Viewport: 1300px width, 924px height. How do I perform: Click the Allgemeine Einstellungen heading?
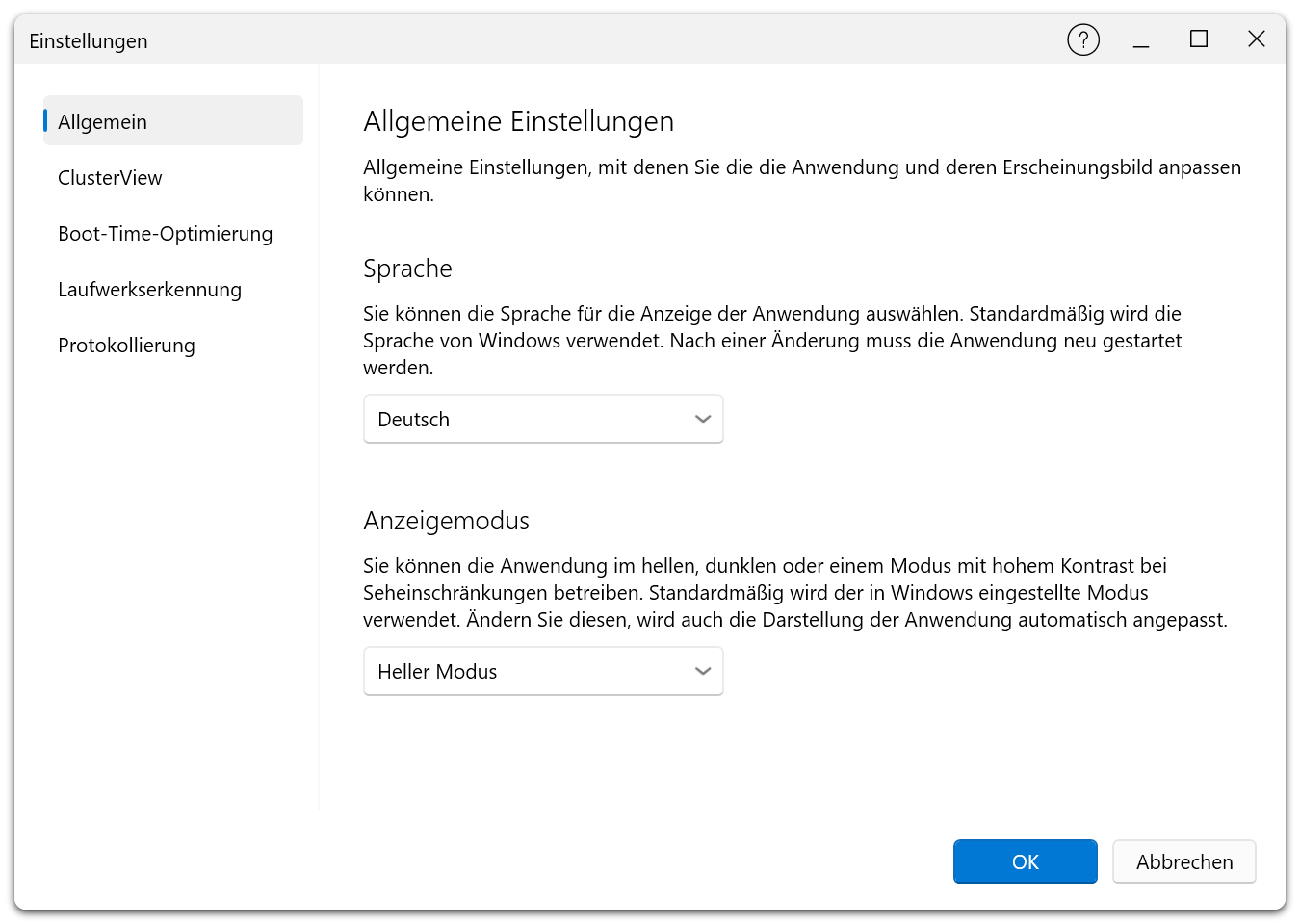pyautogui.click(x=518, y=121)
